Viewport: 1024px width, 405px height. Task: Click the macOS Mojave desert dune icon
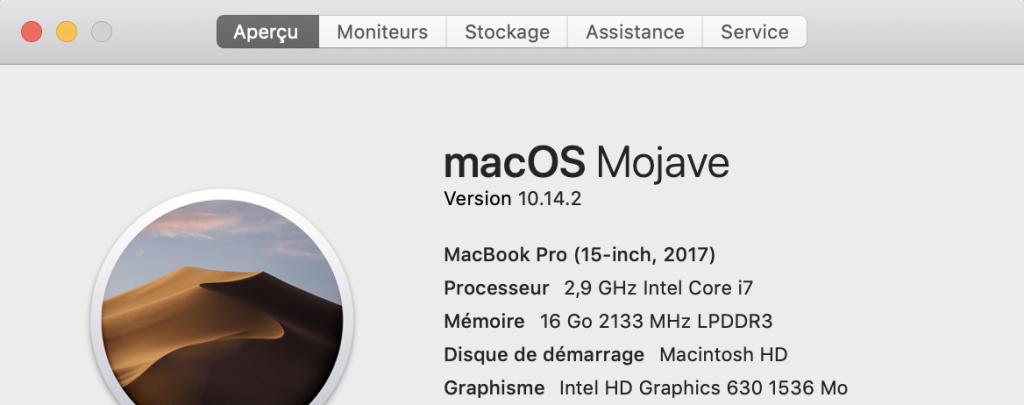tap(222, 310)
